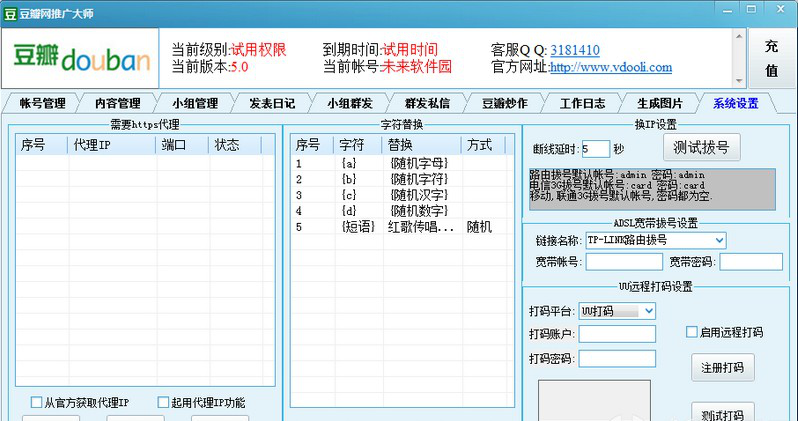Toggle 起用代理IP功能 checkbox
The width and height of the screenshot is (798, 421).
click(163, 403)
